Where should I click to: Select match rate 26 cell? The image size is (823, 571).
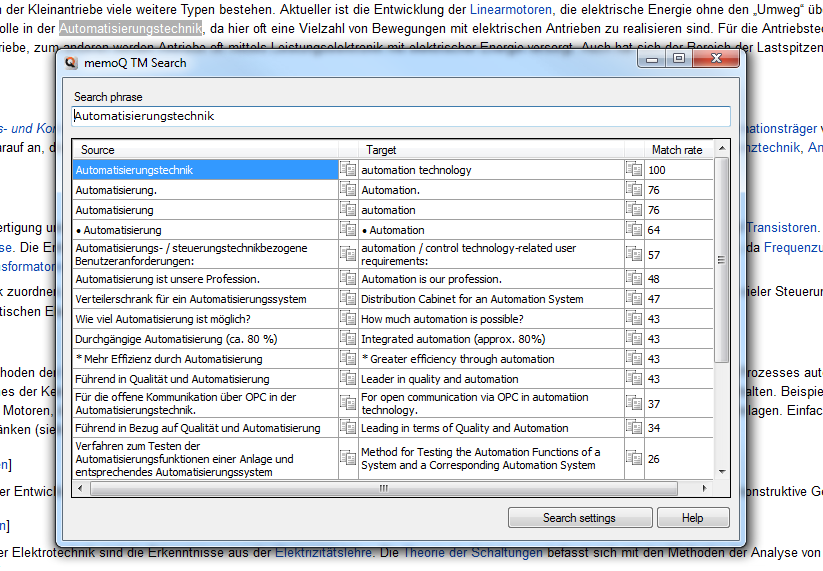click(679, 458)
